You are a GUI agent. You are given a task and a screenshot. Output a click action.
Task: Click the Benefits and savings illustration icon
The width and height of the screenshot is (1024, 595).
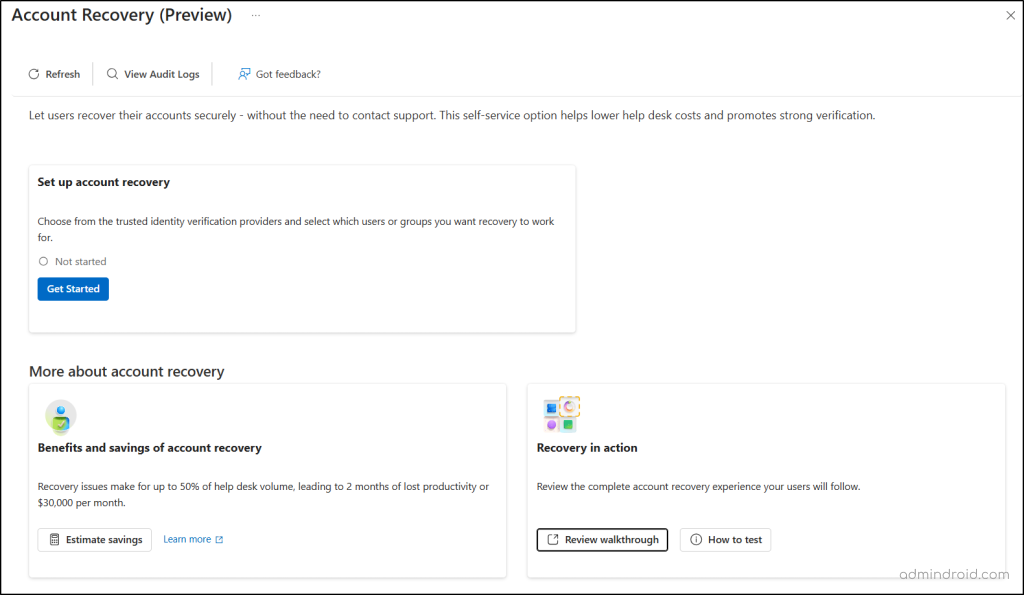coord(60,415)
